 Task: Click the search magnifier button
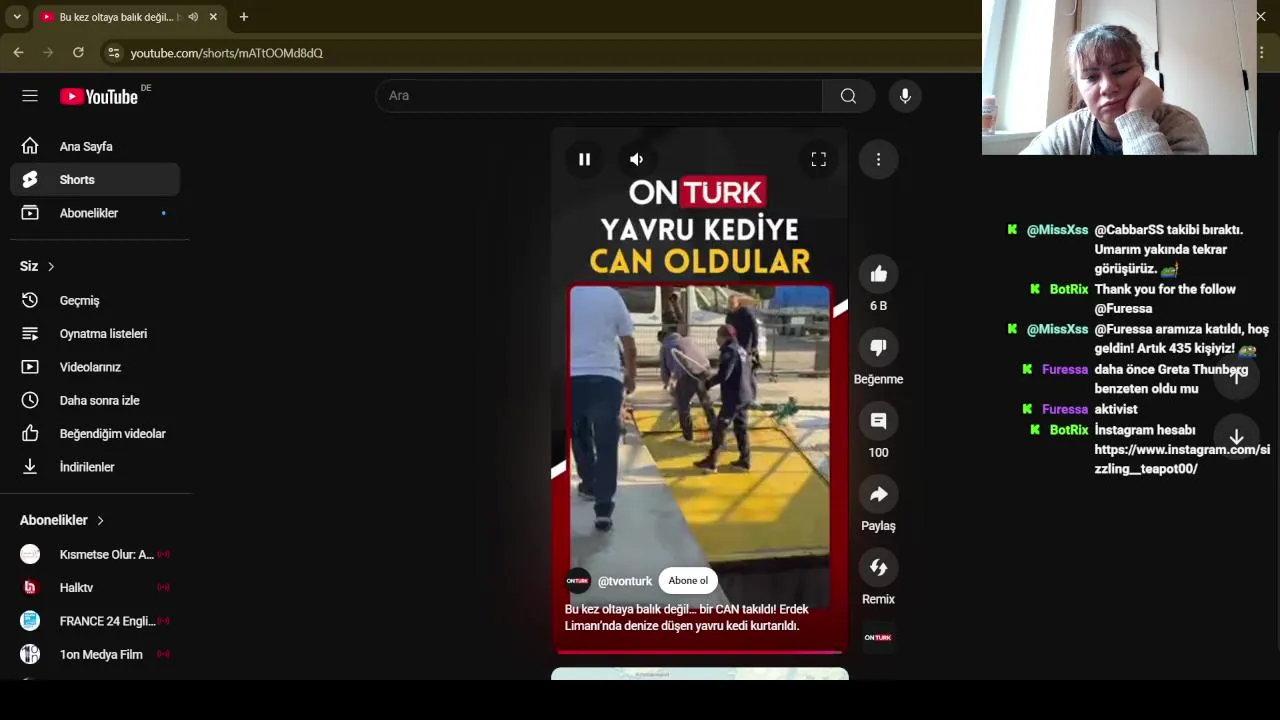click(848, 96)
